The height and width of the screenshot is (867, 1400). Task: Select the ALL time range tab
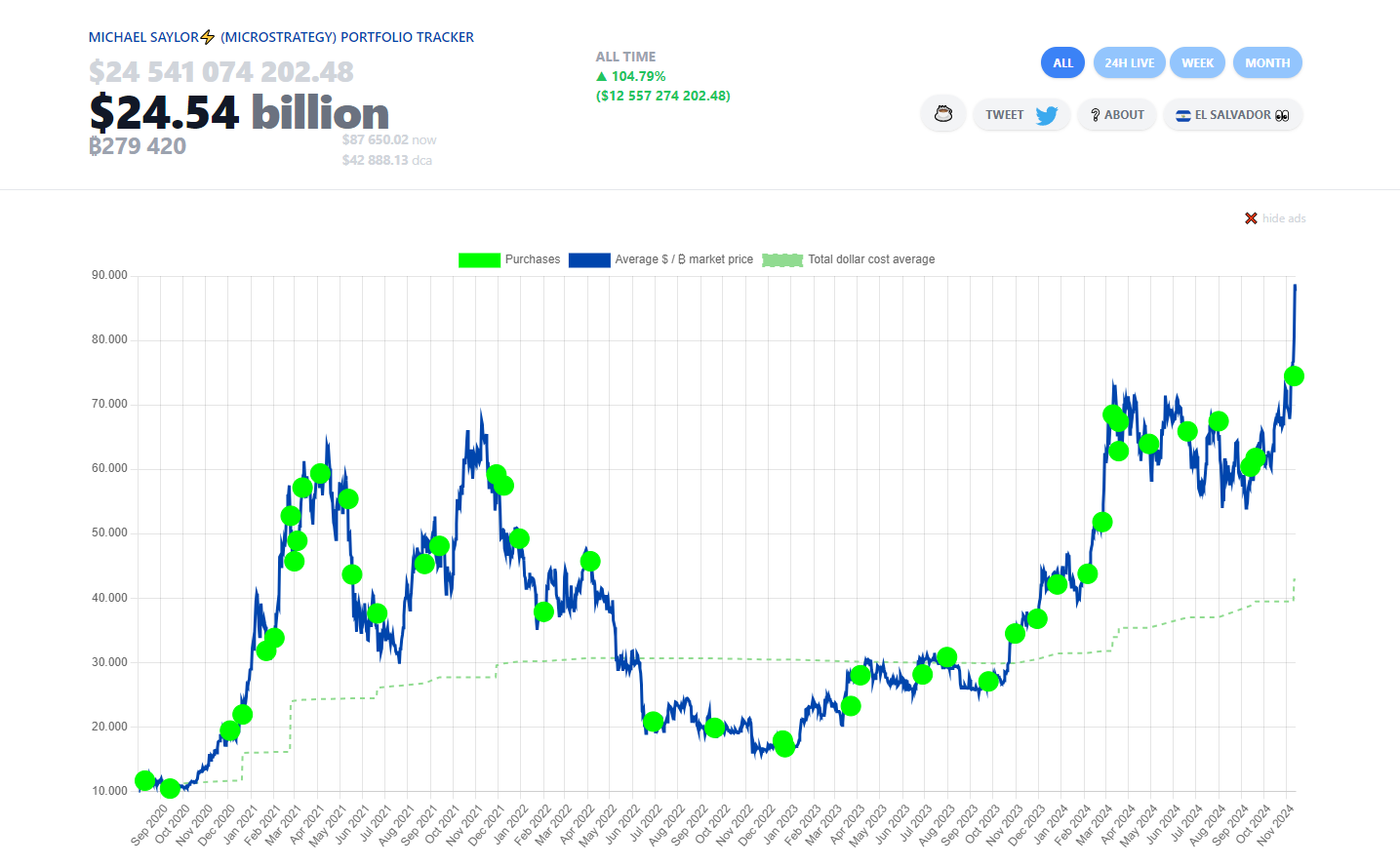(1062, 62)
